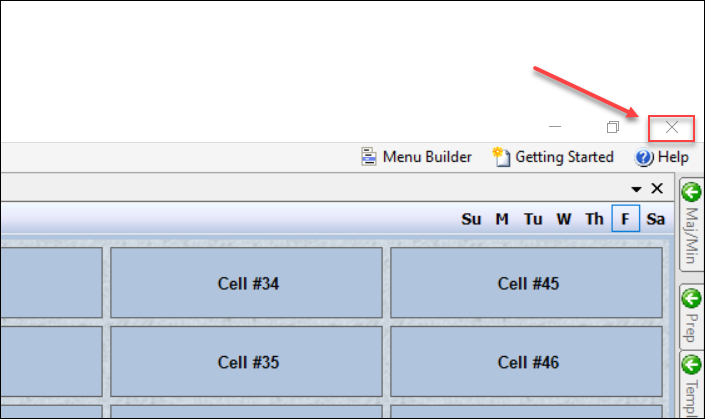Minimize the application window
The width and height of the screenshot is (705, 419).
[555, 127]
